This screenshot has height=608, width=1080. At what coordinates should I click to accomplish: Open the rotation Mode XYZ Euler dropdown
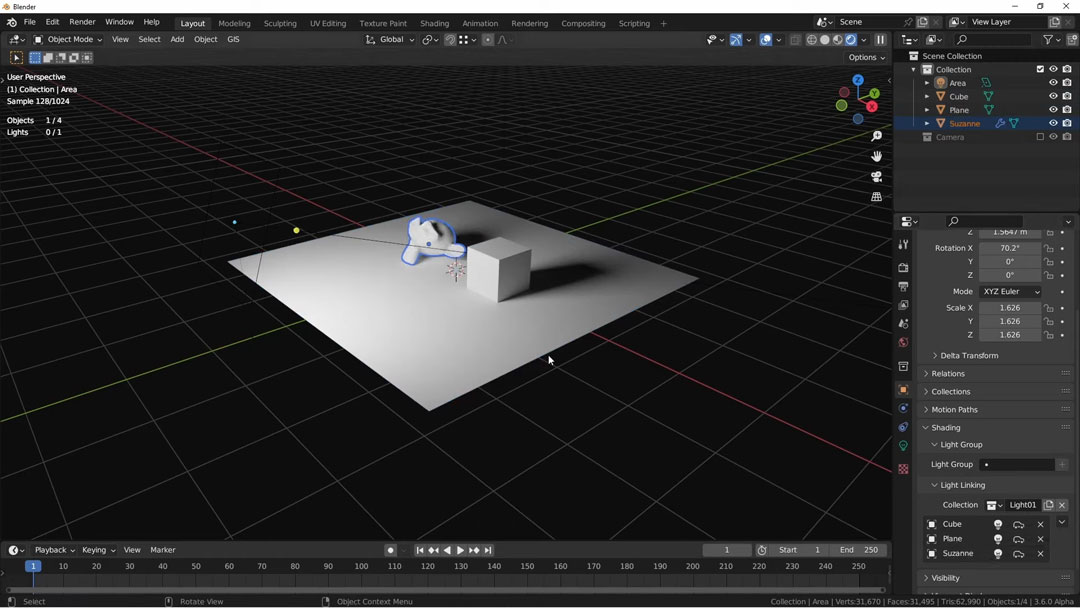pos(1010,292)
